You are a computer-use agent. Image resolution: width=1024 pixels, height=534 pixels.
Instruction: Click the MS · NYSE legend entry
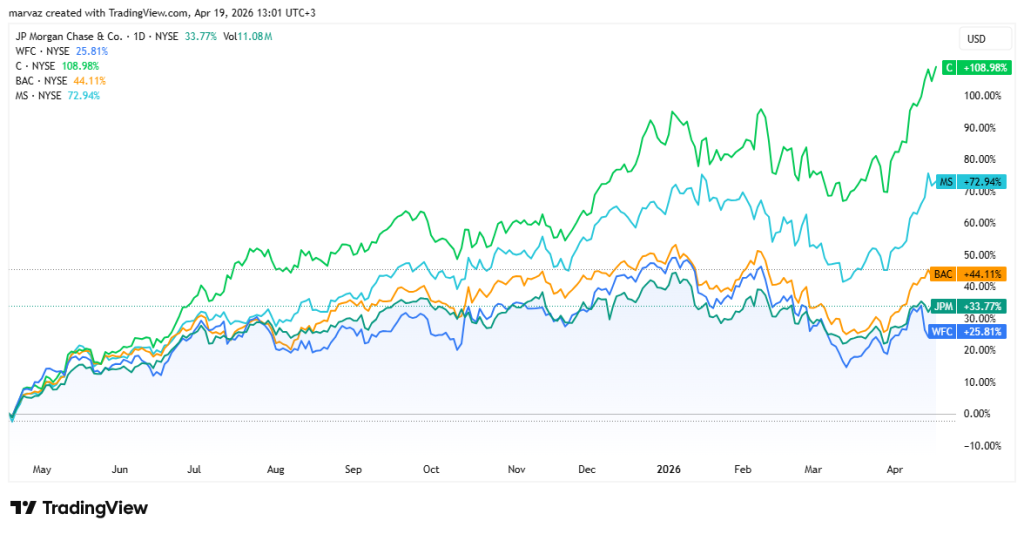pos(39,95)
